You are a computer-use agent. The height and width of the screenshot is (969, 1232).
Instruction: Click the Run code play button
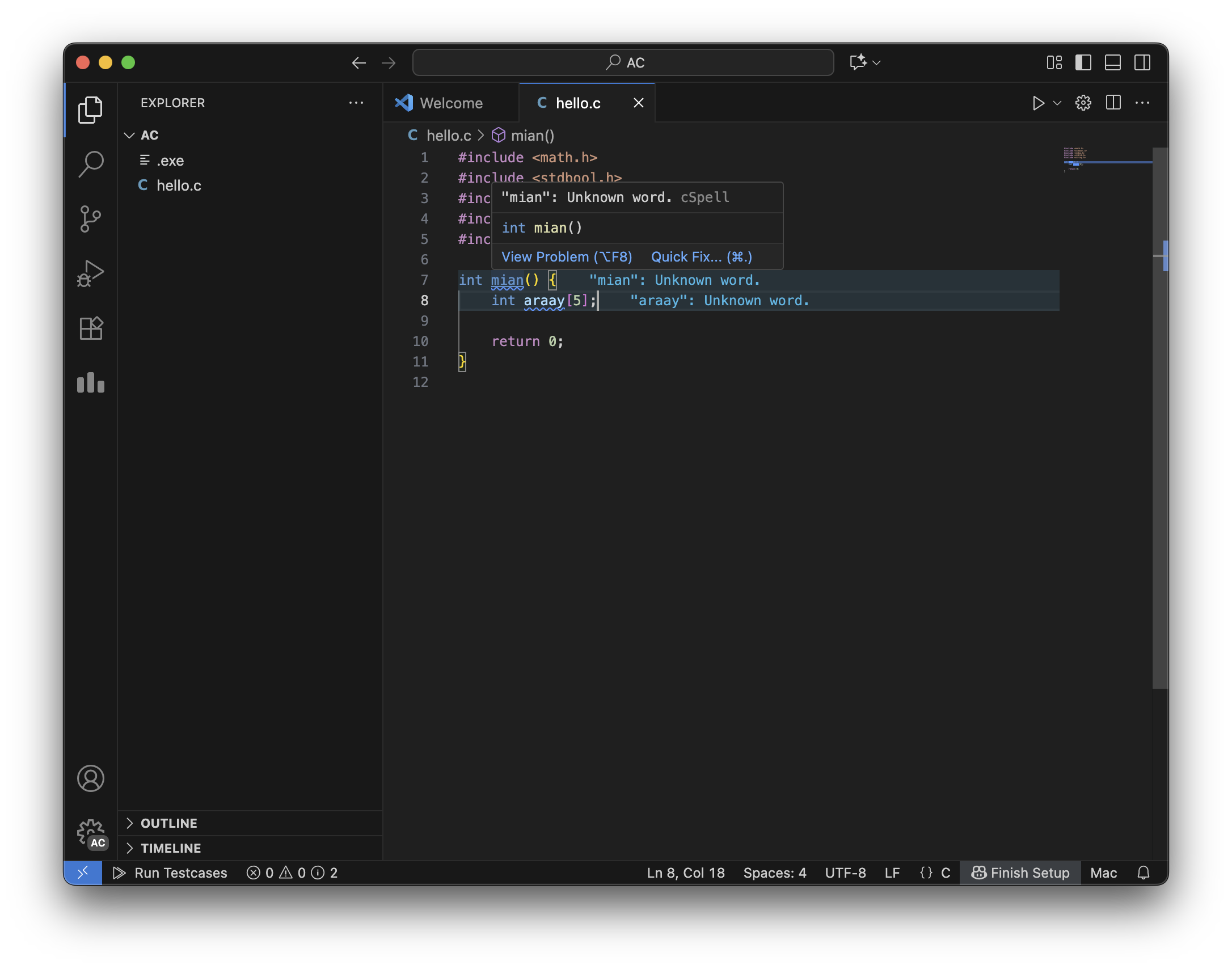1037,103
